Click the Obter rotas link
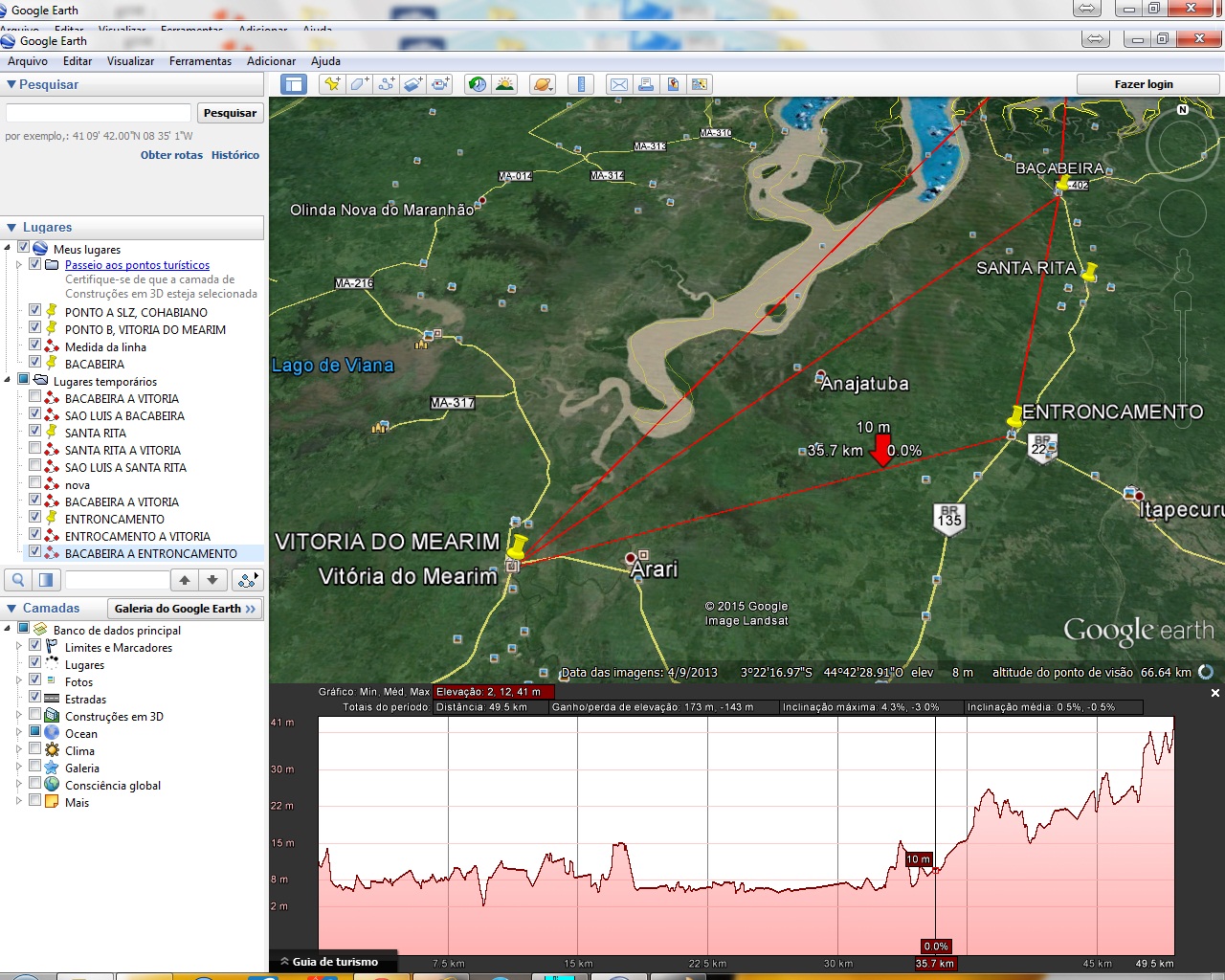Viewport: 1225px width, 980px height. tap(171, 155)
